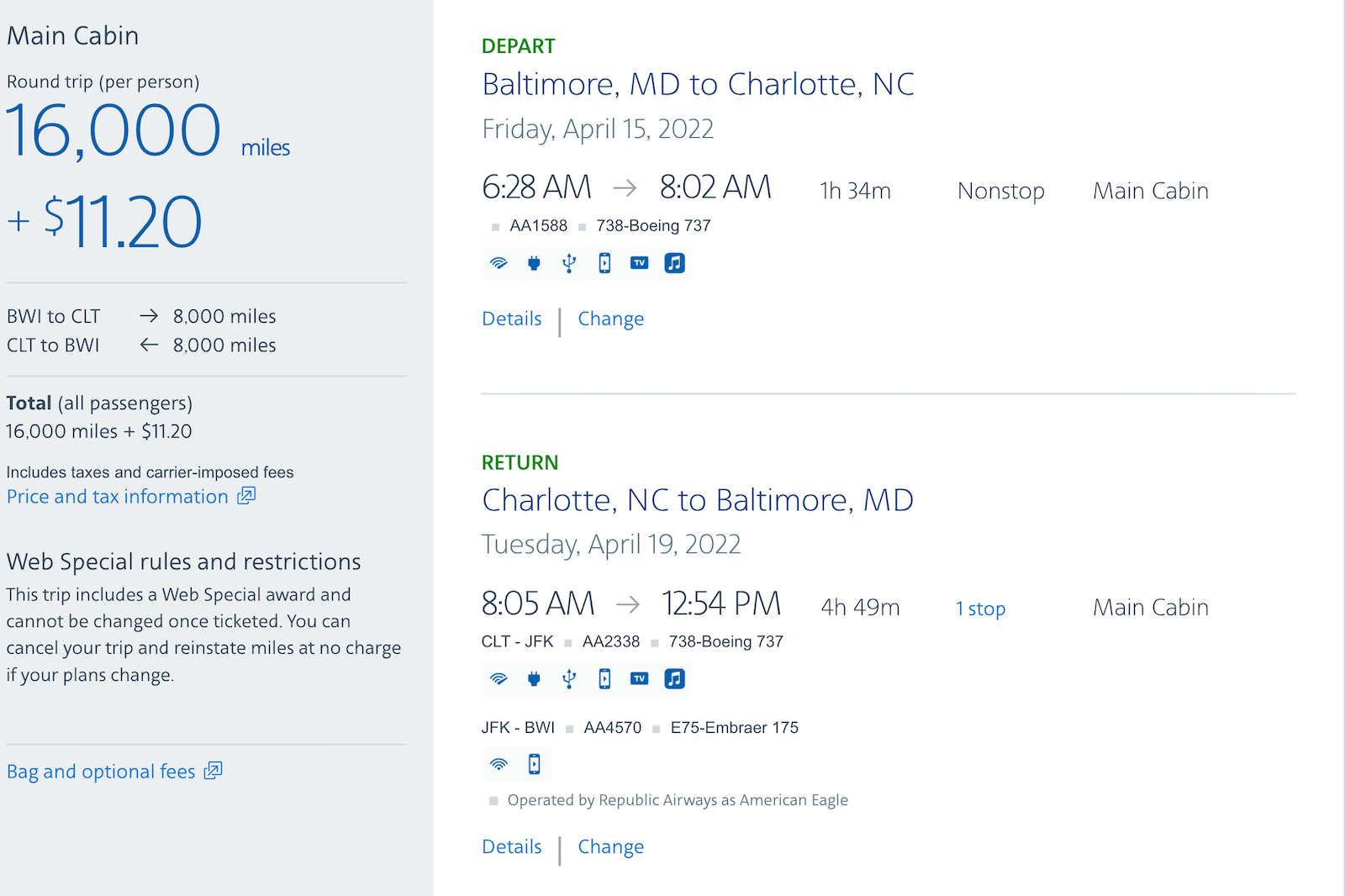This screenshot has width=1345, height=896.
Task: Click the power outlet icon on the return flight
Action: [534, 678]
